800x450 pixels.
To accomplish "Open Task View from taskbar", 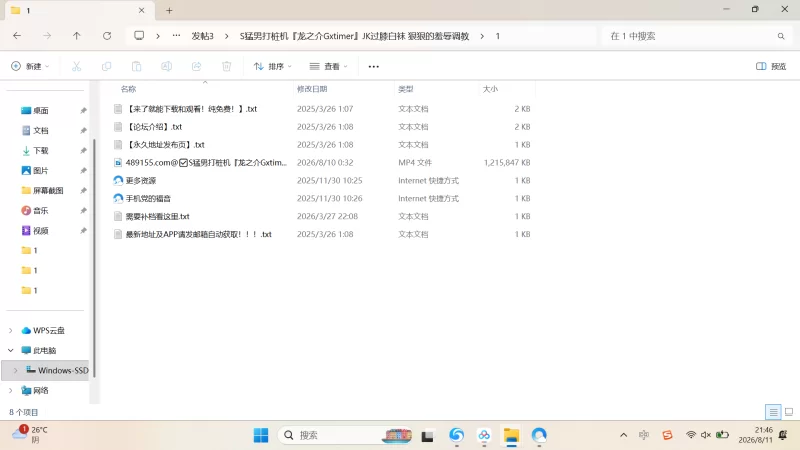I will pyautogui.click(x=428, y=436).
